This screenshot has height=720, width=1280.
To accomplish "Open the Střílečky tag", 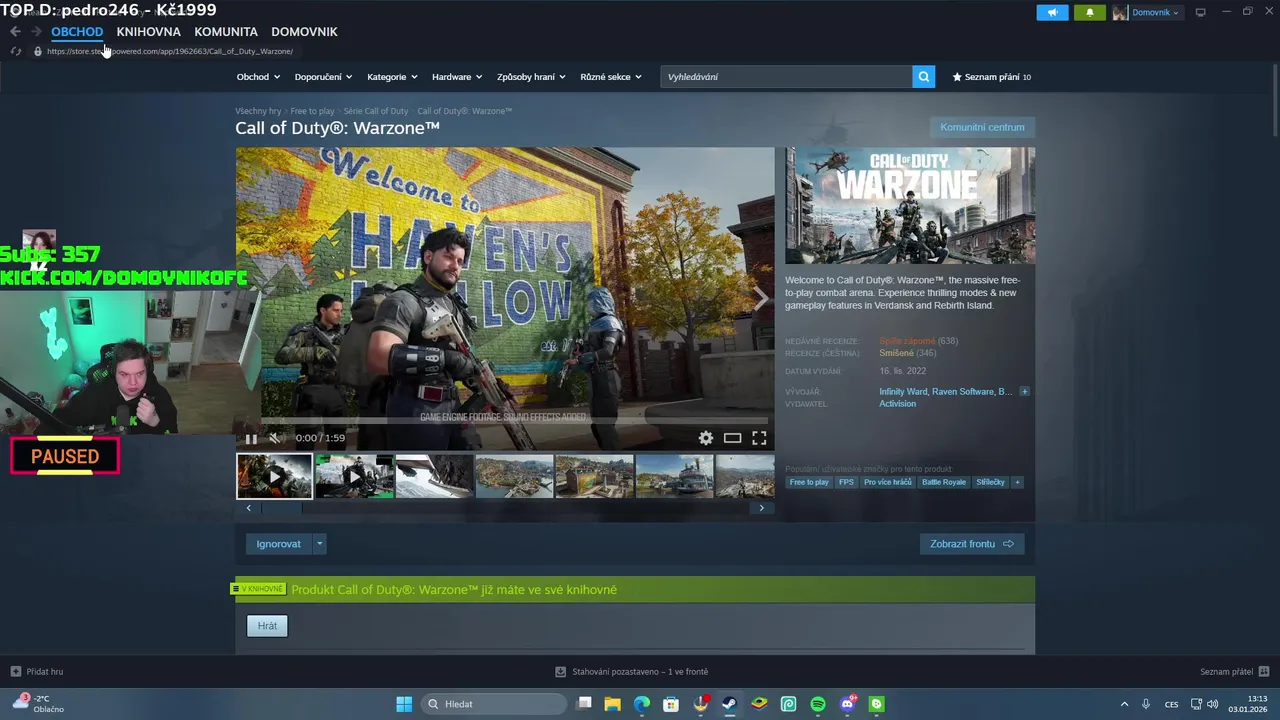I will click(991, 482).
